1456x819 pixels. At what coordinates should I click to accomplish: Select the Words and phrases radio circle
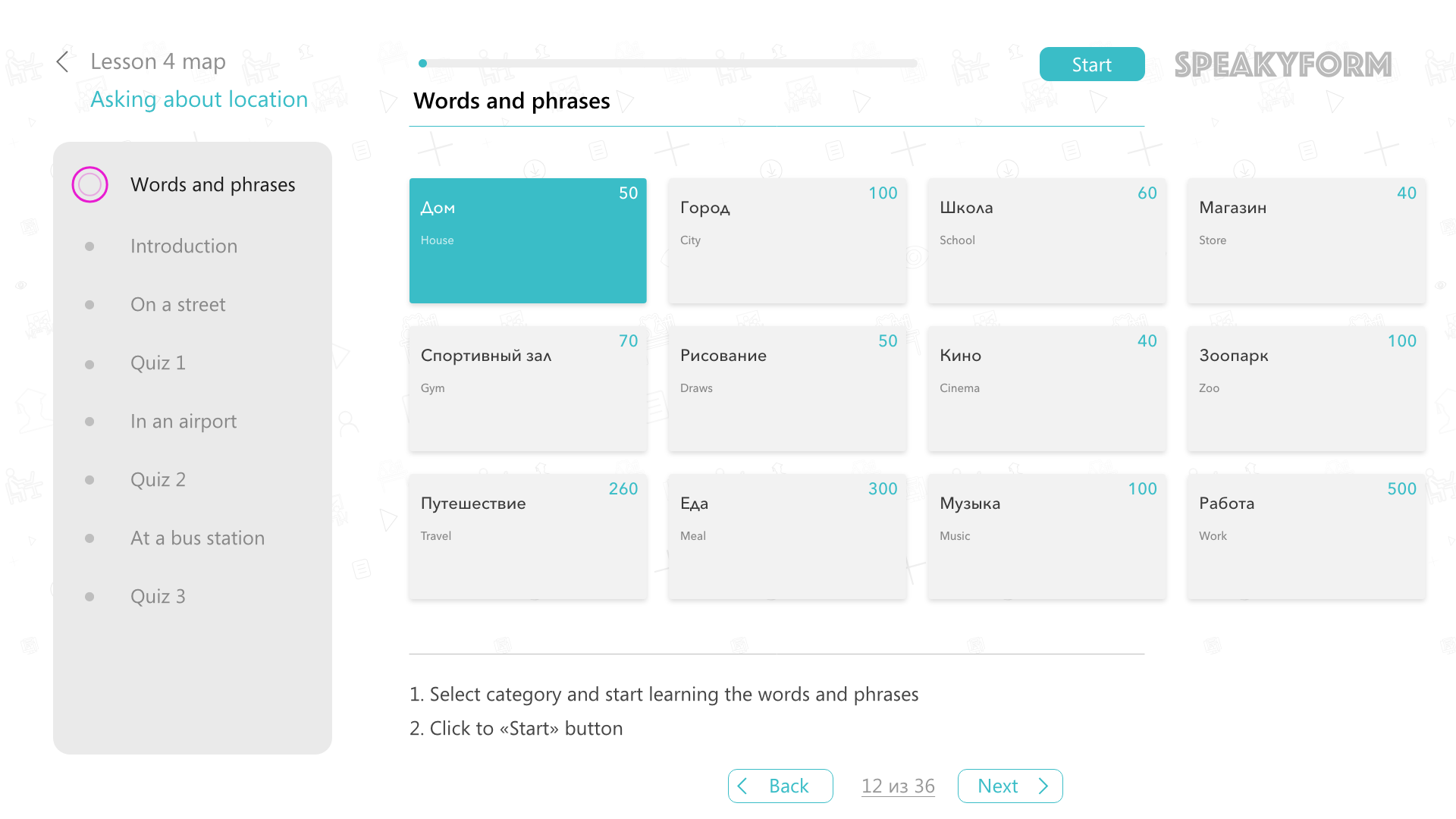pos(89,184)
